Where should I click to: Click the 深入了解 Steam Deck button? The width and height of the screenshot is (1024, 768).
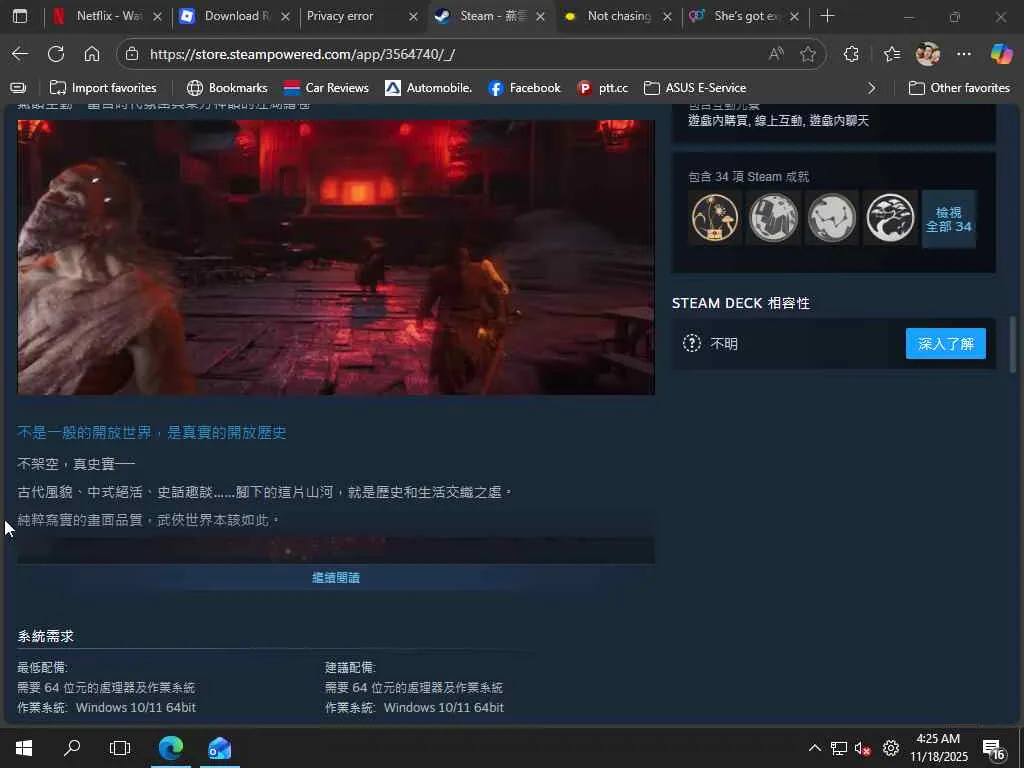pos(946,344)
